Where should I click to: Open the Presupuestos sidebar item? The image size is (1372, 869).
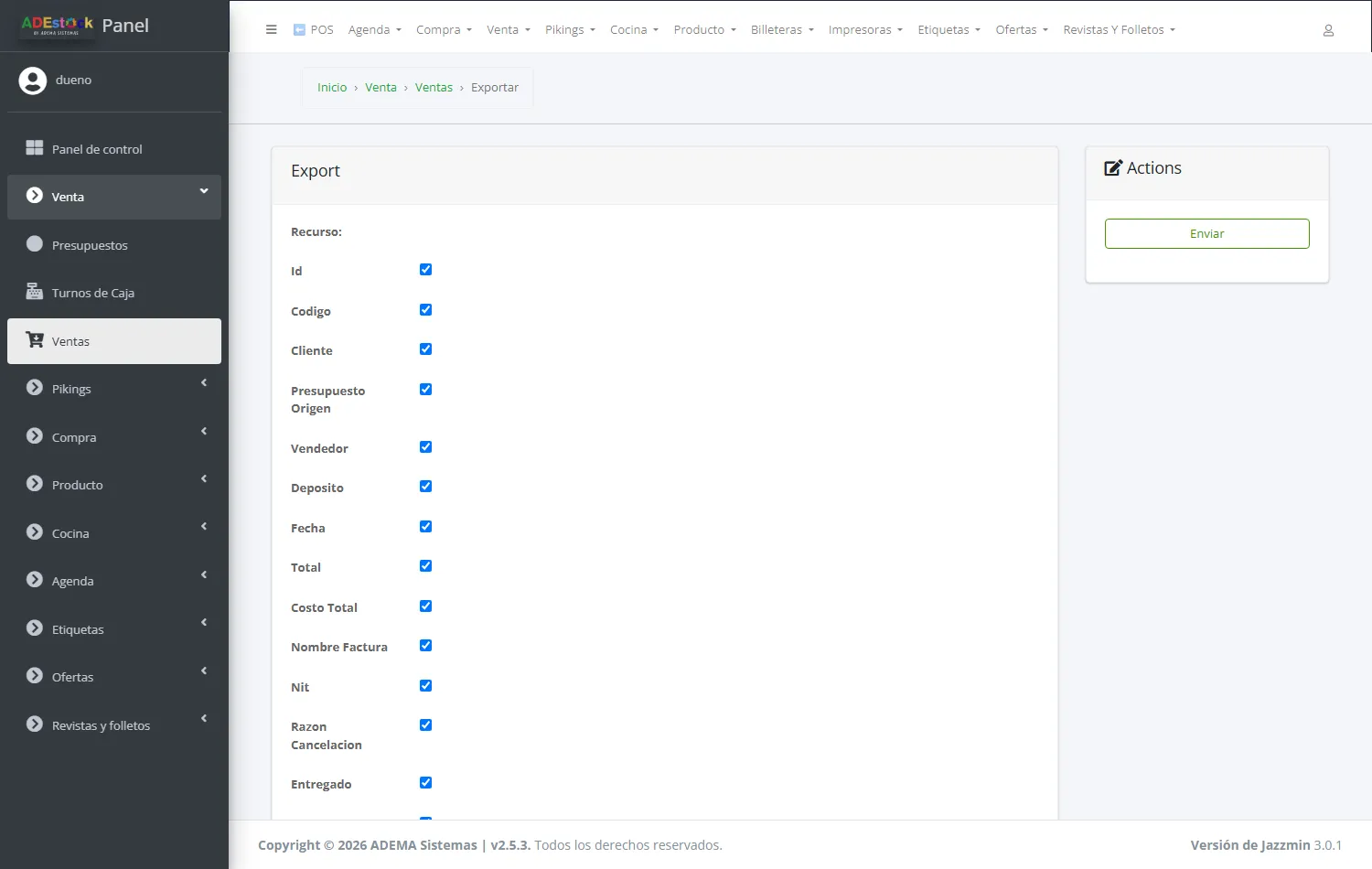click(114, 245)
